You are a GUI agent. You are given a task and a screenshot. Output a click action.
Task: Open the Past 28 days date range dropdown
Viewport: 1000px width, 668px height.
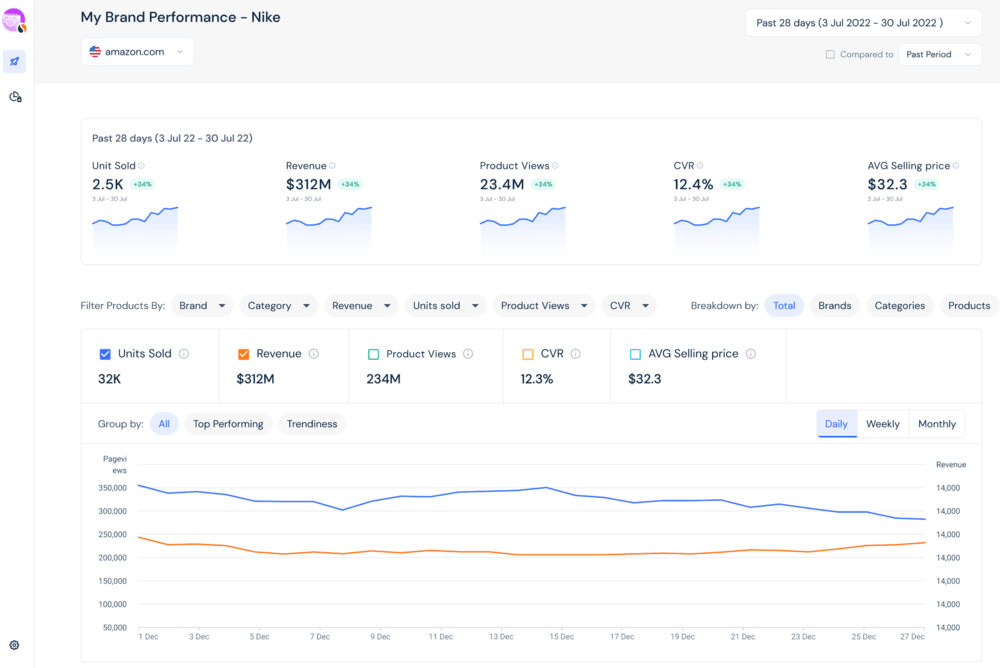click(x=864, y=23)
